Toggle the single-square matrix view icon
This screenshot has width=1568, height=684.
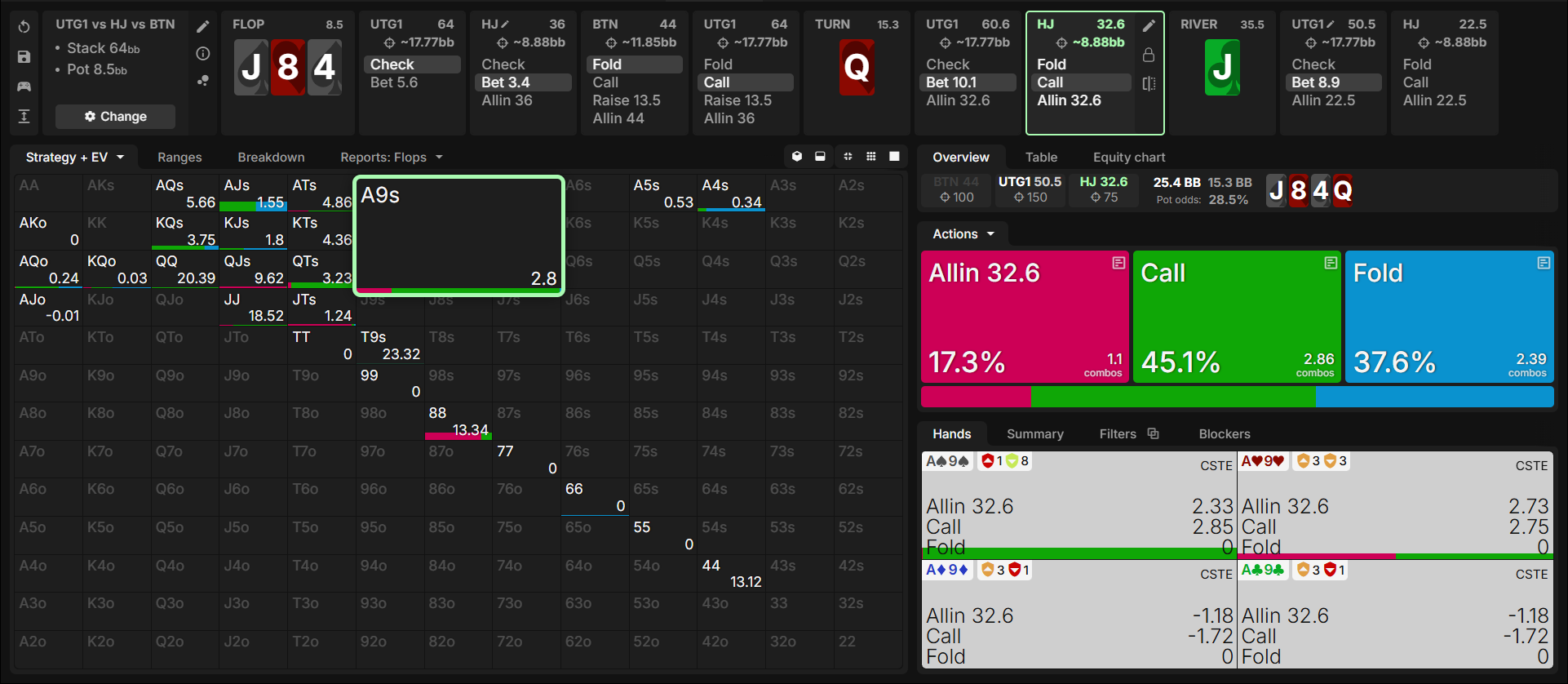pos(894,157)
